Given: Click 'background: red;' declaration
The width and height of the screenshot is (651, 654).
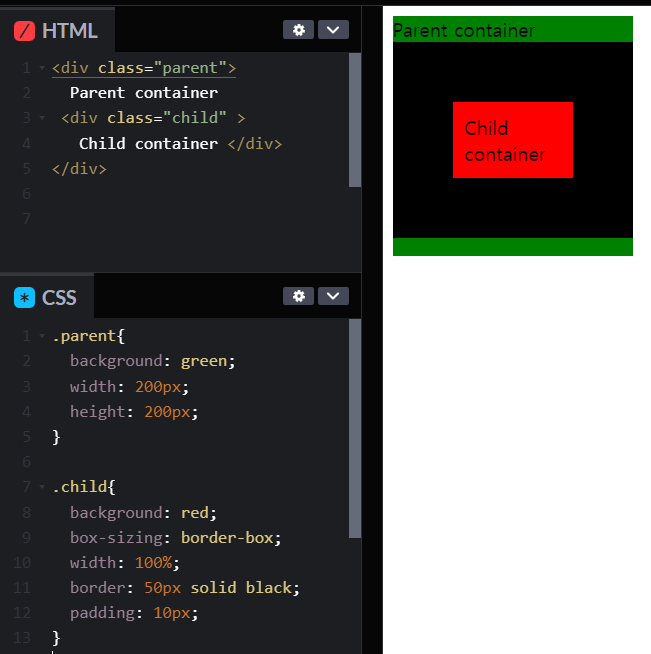Looking at the screenshot, I should click(143, 513).
